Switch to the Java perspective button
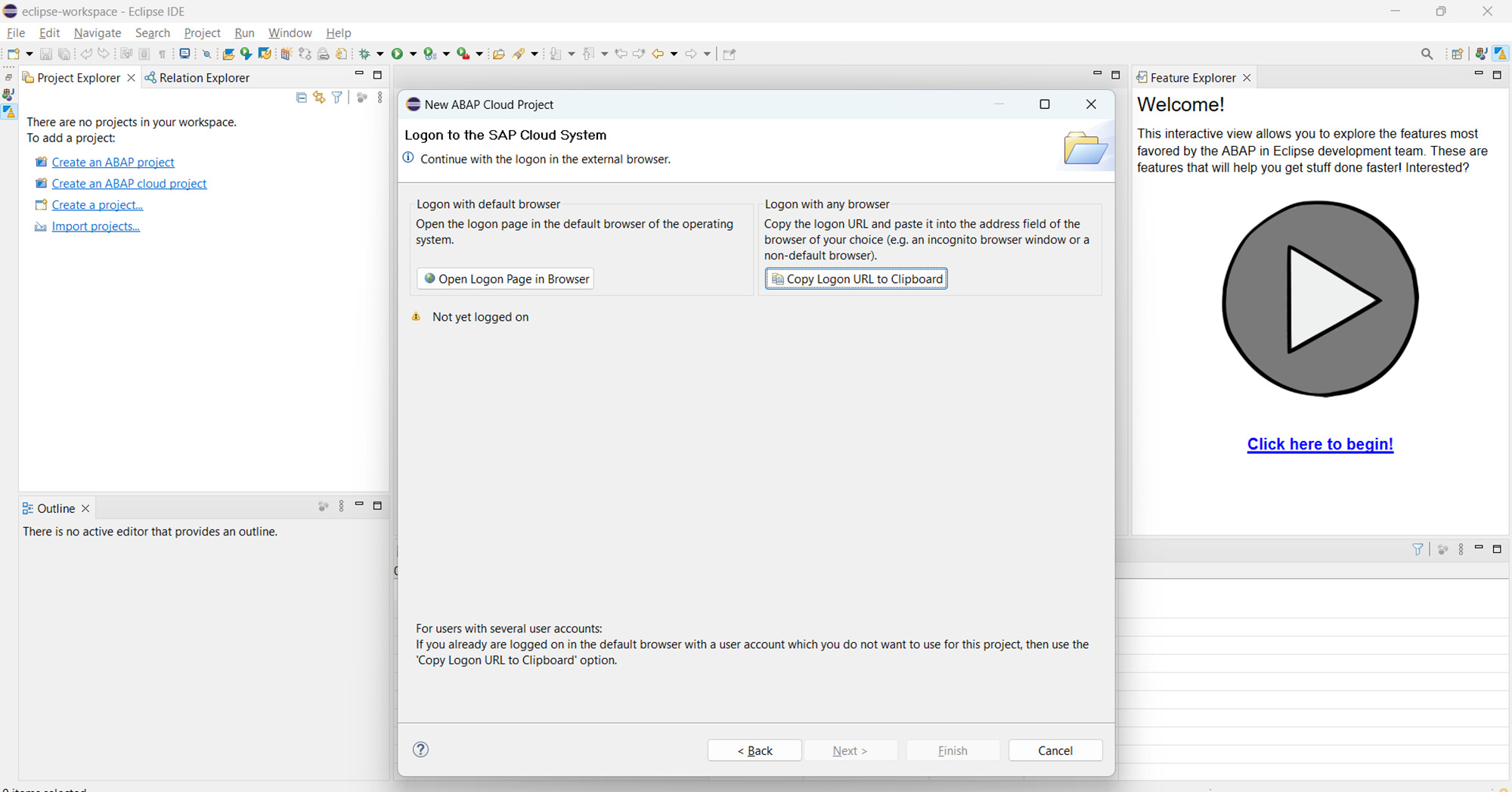This screenshot has height=792, width=1512. click(x=1481, y=54)
